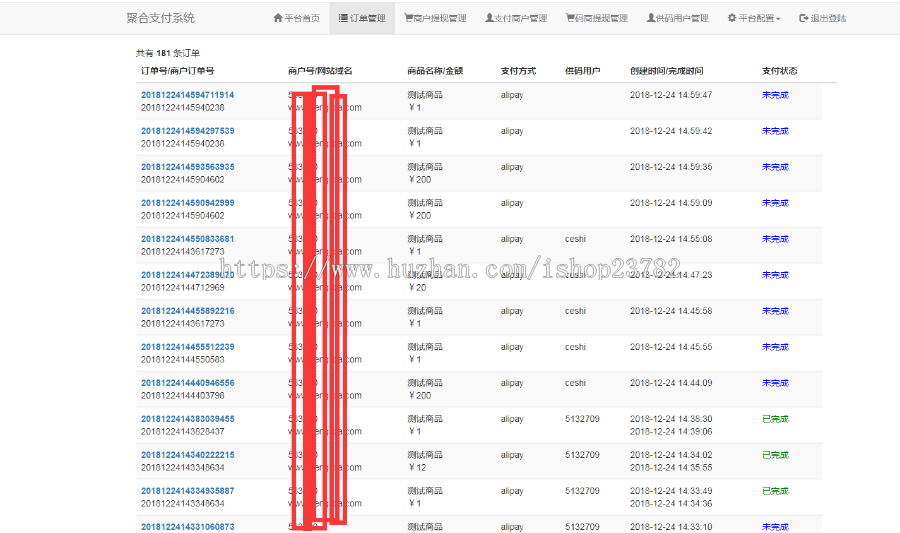The height and width of the screenshot is (533, 900).
Task: Open 支付商户管理 user menu item
Action: [x=516, y=18]
